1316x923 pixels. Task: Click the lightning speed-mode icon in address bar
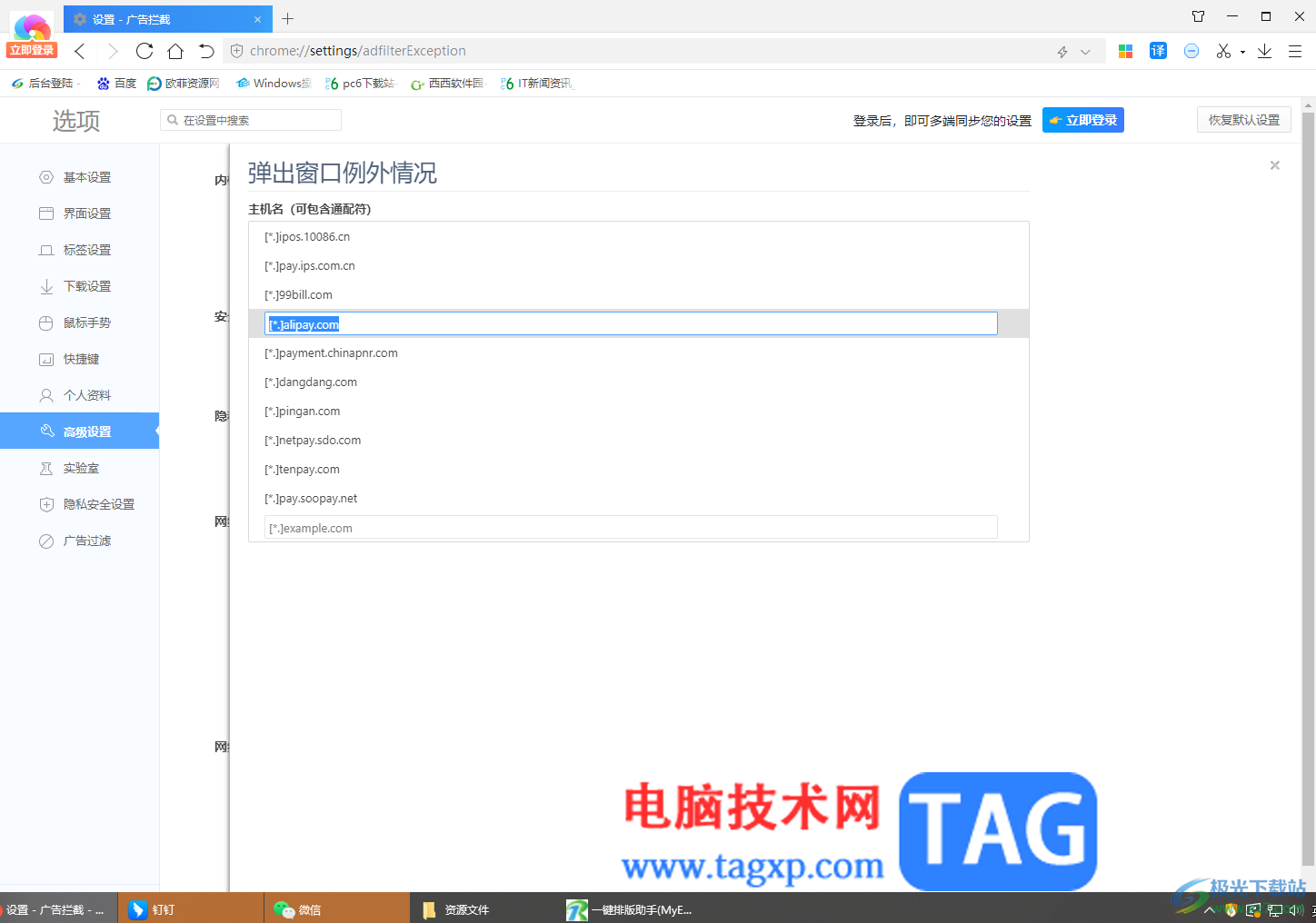tap(1062, 51)
